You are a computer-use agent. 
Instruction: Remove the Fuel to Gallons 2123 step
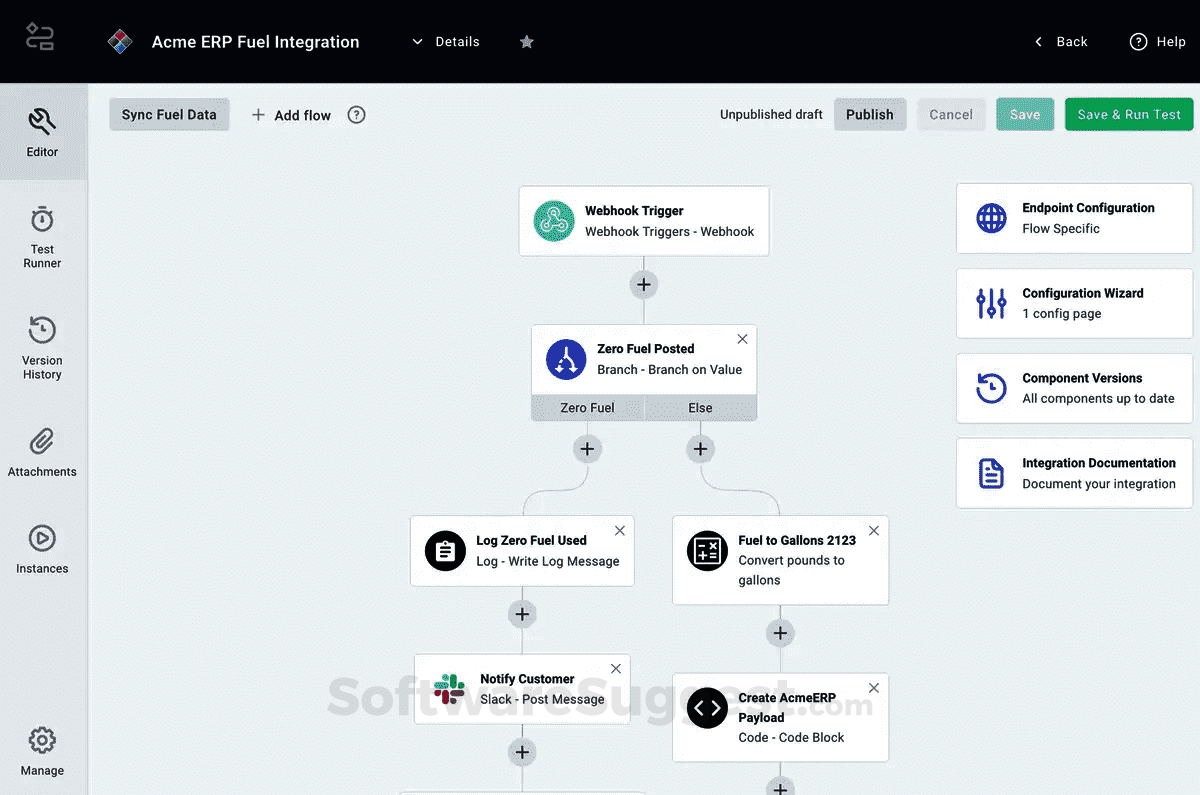point(873,530)
